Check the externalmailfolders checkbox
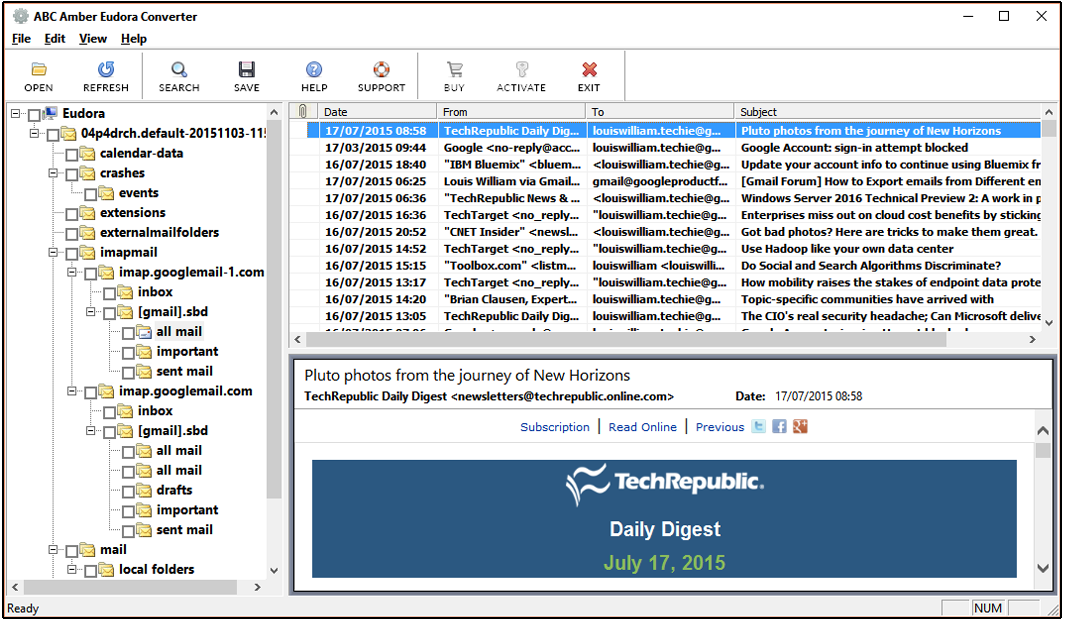Screen dimensions: 1066x620 click(71, 234)
